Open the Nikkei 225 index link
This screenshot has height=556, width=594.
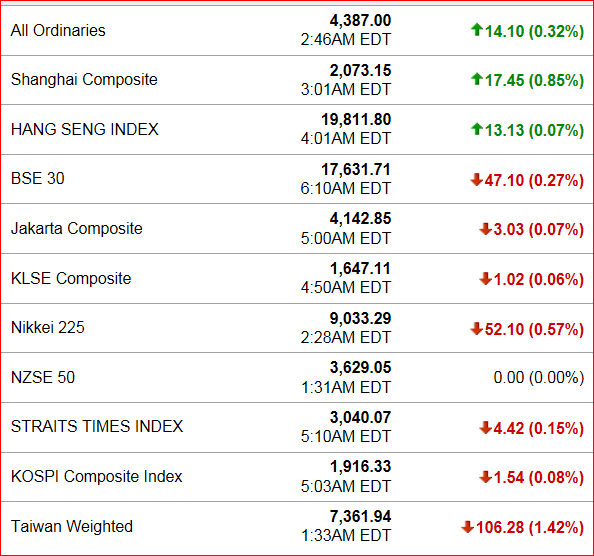47,328
